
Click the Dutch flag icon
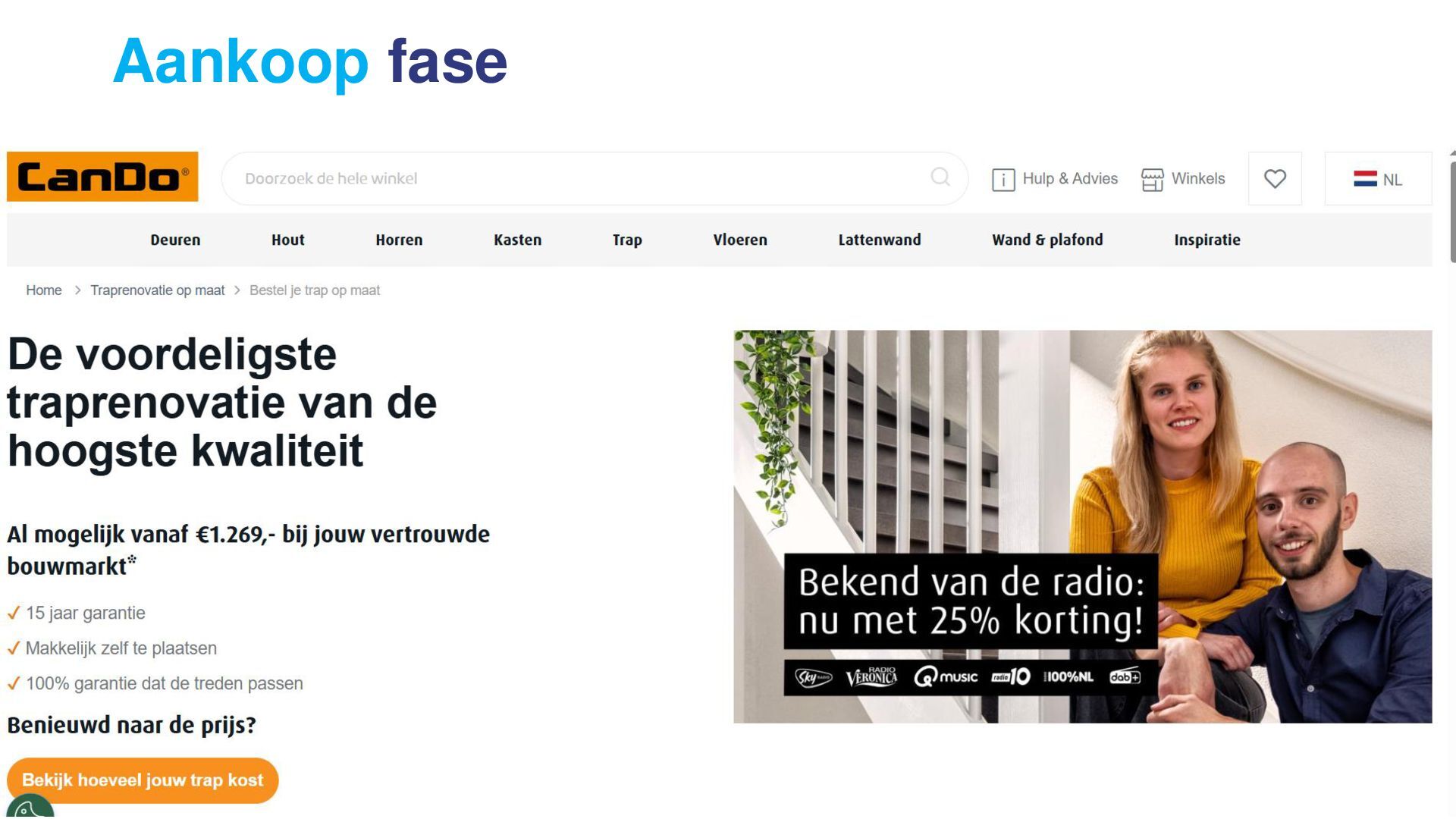click(x=1365, y=179)
